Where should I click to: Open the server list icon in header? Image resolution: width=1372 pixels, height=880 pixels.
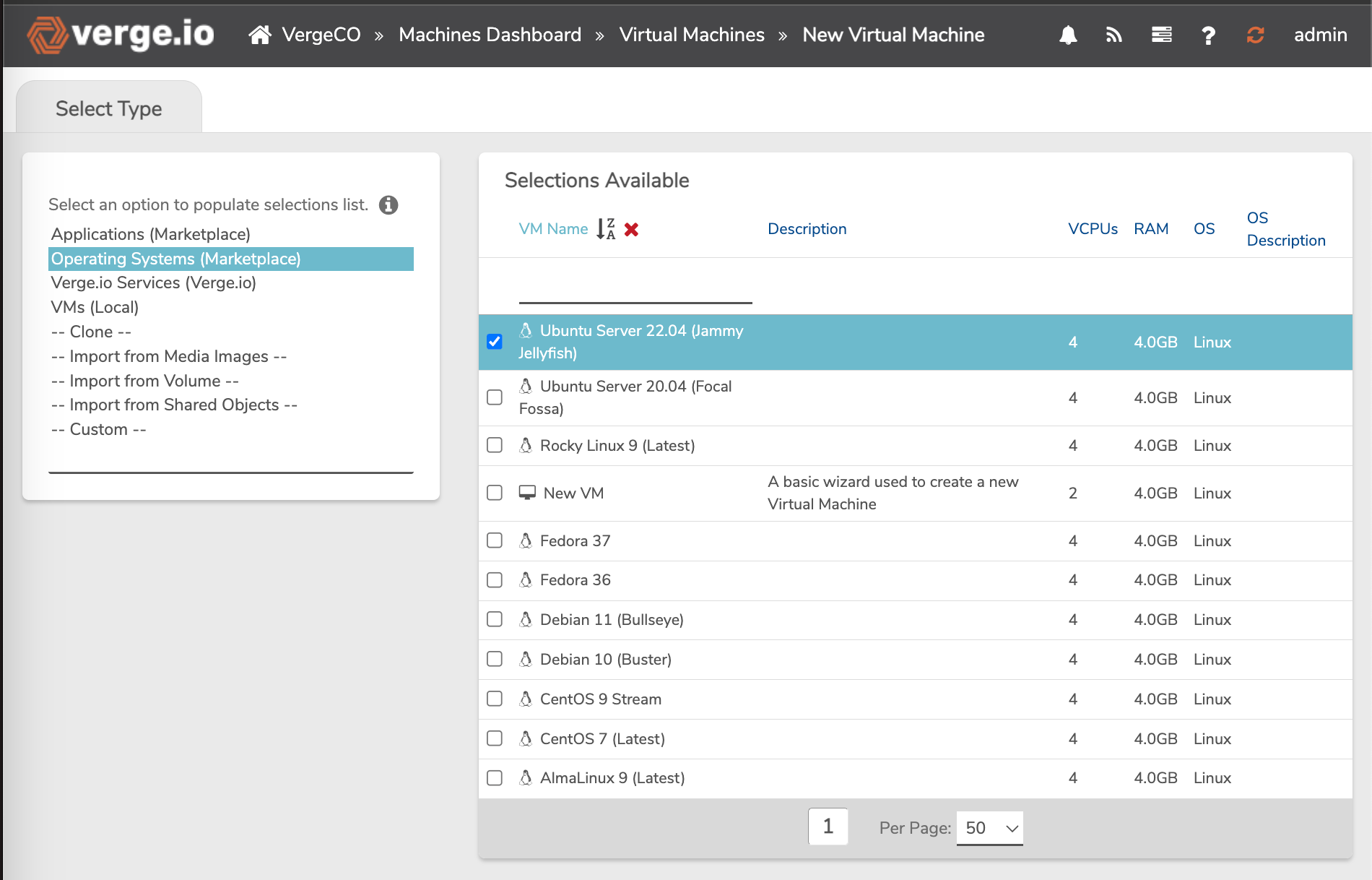(x=1161, y=35)
